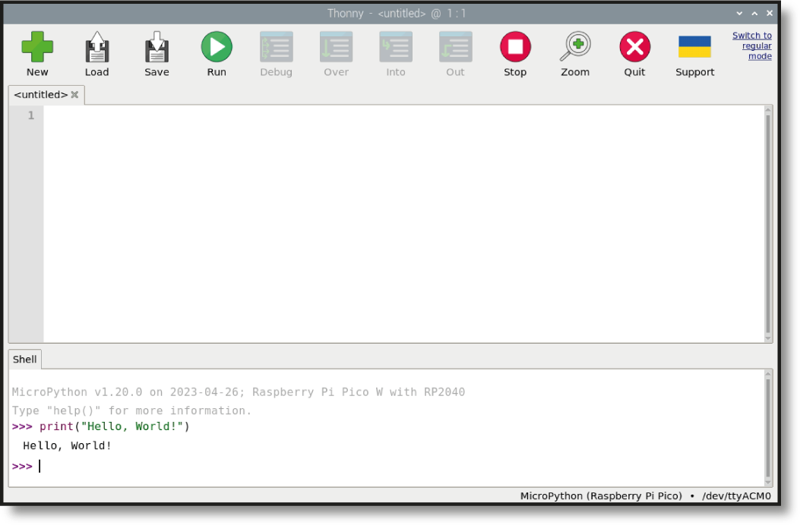800x525 pixels.
Task: Click the Type "help()" information line
Action: pyautogui.click(x=132, y=411)
